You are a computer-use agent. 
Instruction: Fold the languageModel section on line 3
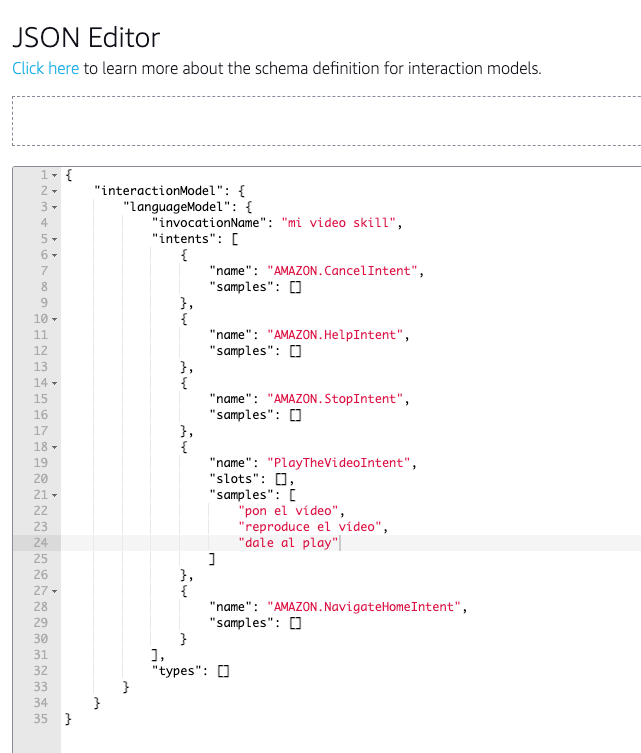[54, 207]
